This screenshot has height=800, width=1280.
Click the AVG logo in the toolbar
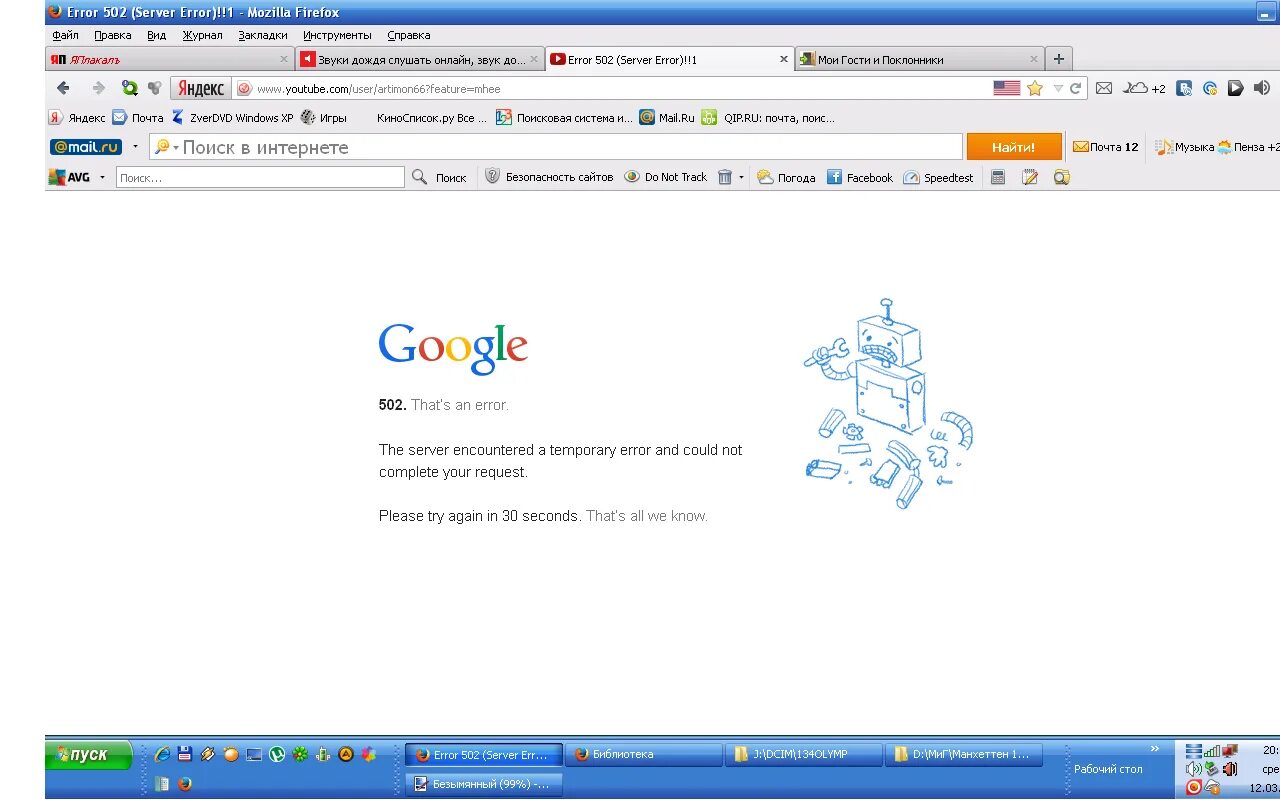(70, 177)
